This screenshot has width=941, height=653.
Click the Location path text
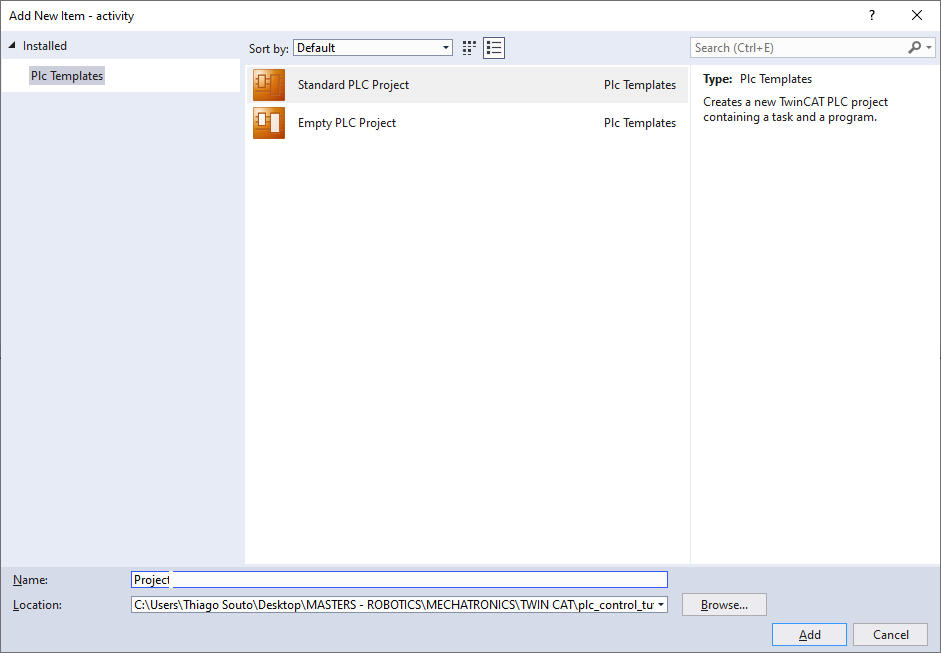393,605
